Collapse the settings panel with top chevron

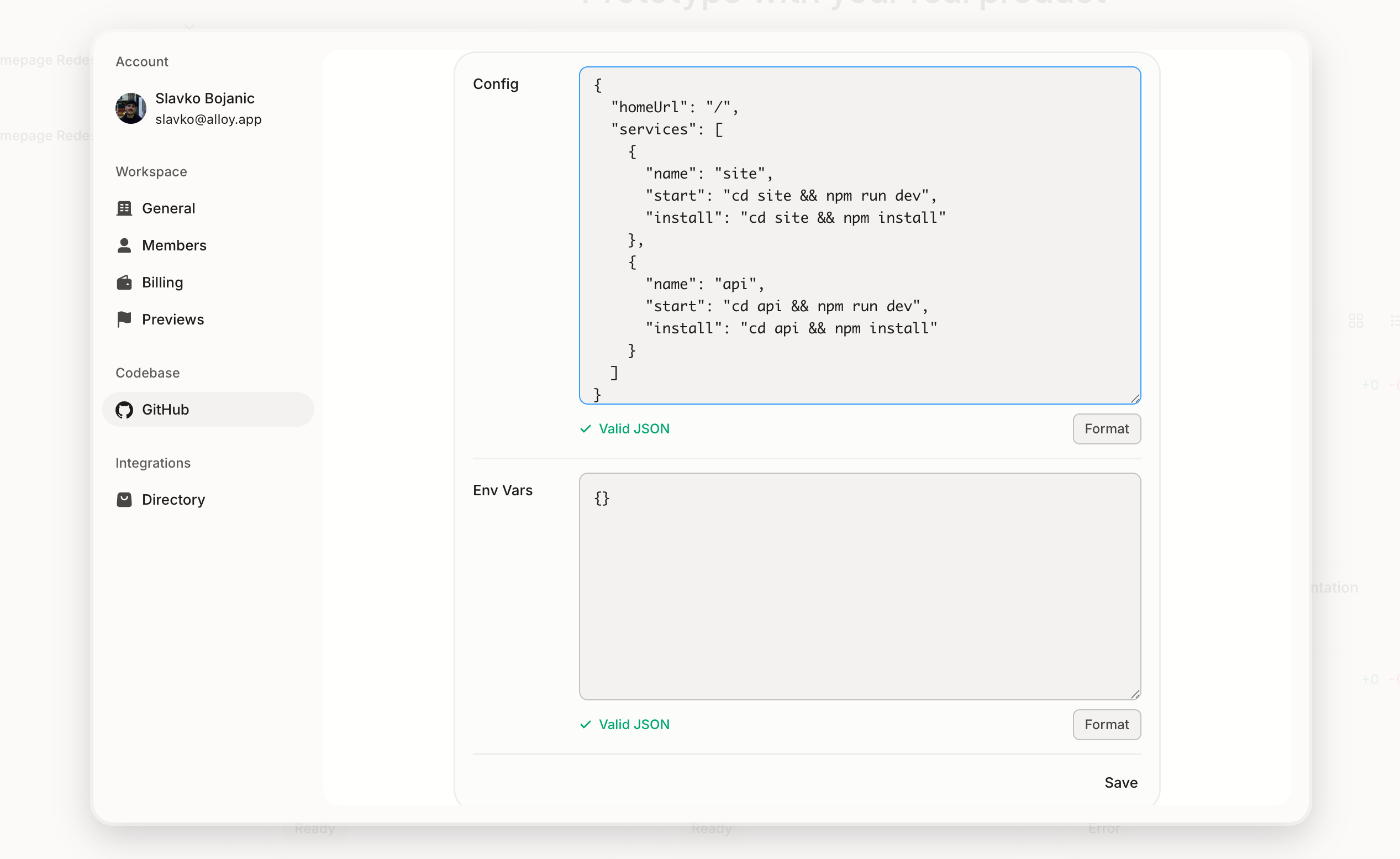(x=189, y=25)
